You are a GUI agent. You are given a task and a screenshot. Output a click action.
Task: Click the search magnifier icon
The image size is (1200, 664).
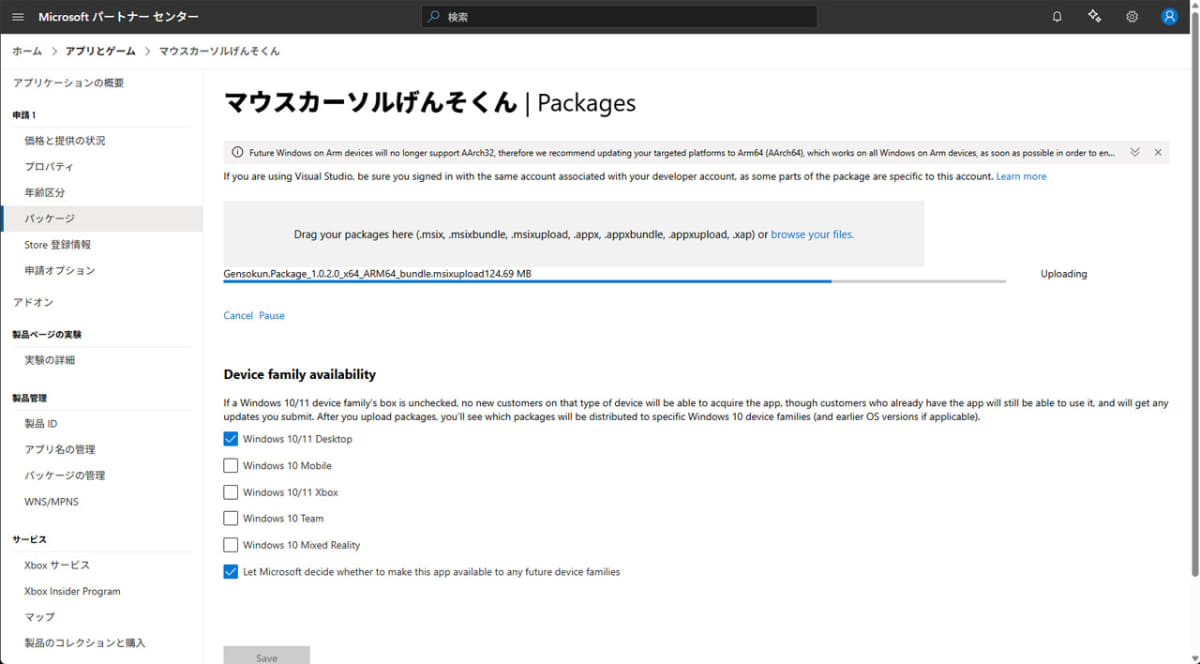pyautogui.click(x=433, y=17)
